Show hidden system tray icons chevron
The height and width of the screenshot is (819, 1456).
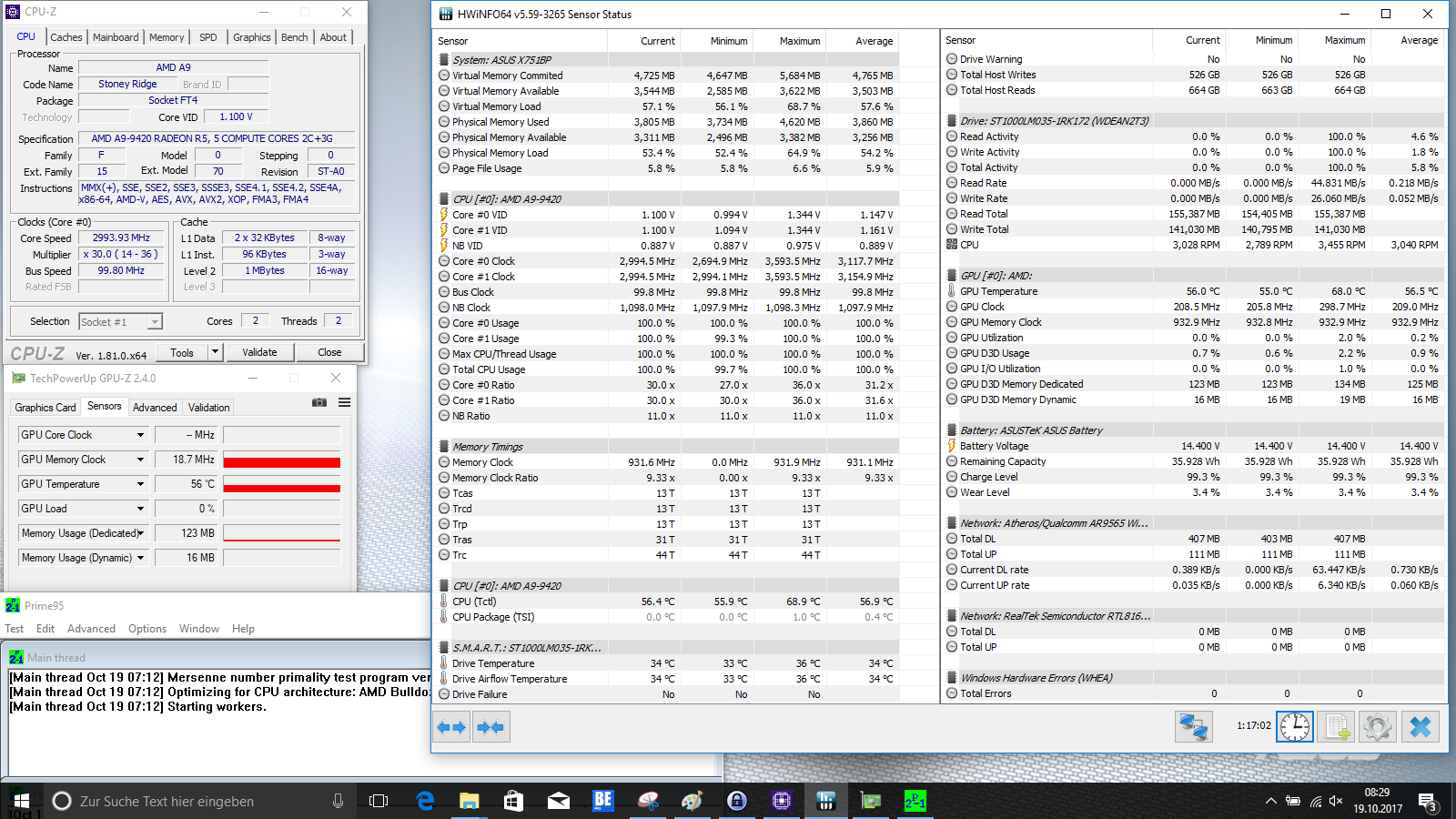tap(1270, 801)
